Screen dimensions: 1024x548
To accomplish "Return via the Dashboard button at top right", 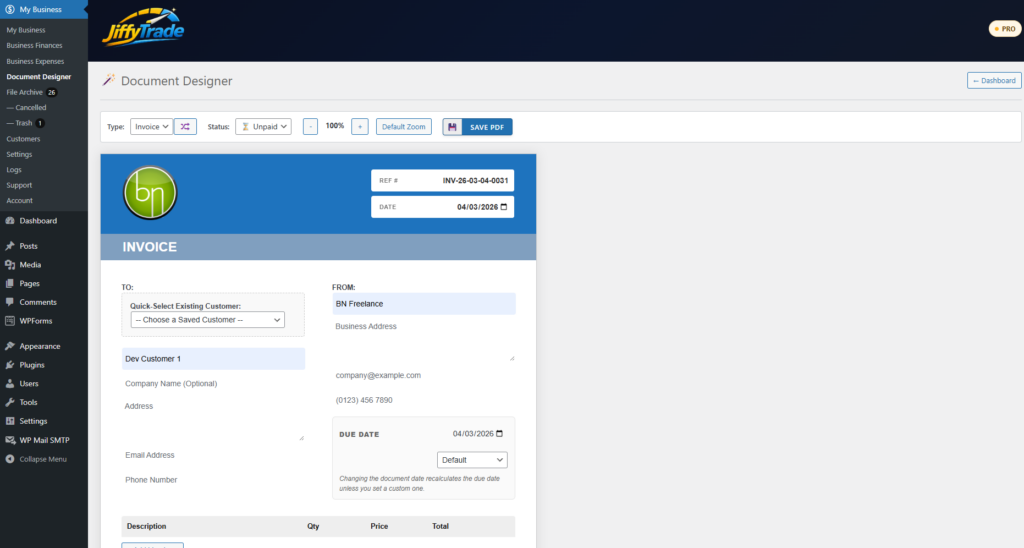I will tap(994, 81).
